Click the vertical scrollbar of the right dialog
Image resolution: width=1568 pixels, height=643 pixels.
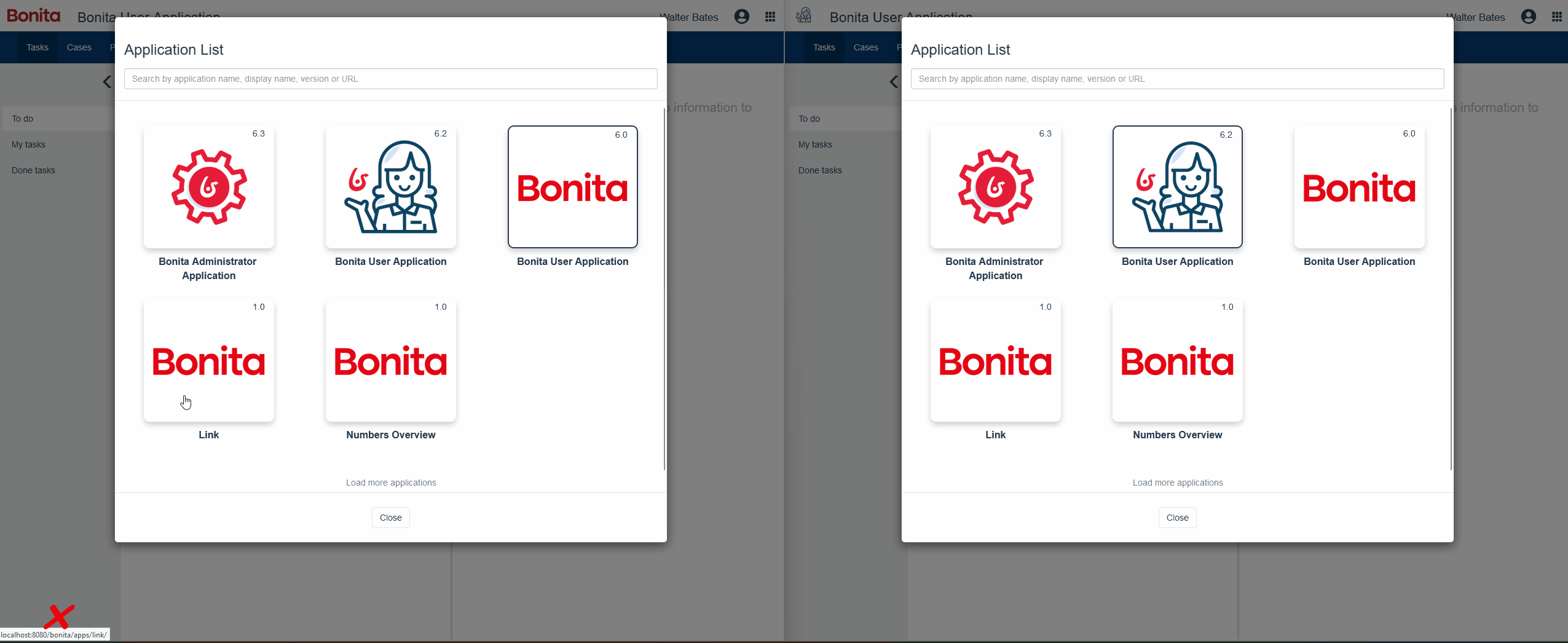(x=1451, y=289)
